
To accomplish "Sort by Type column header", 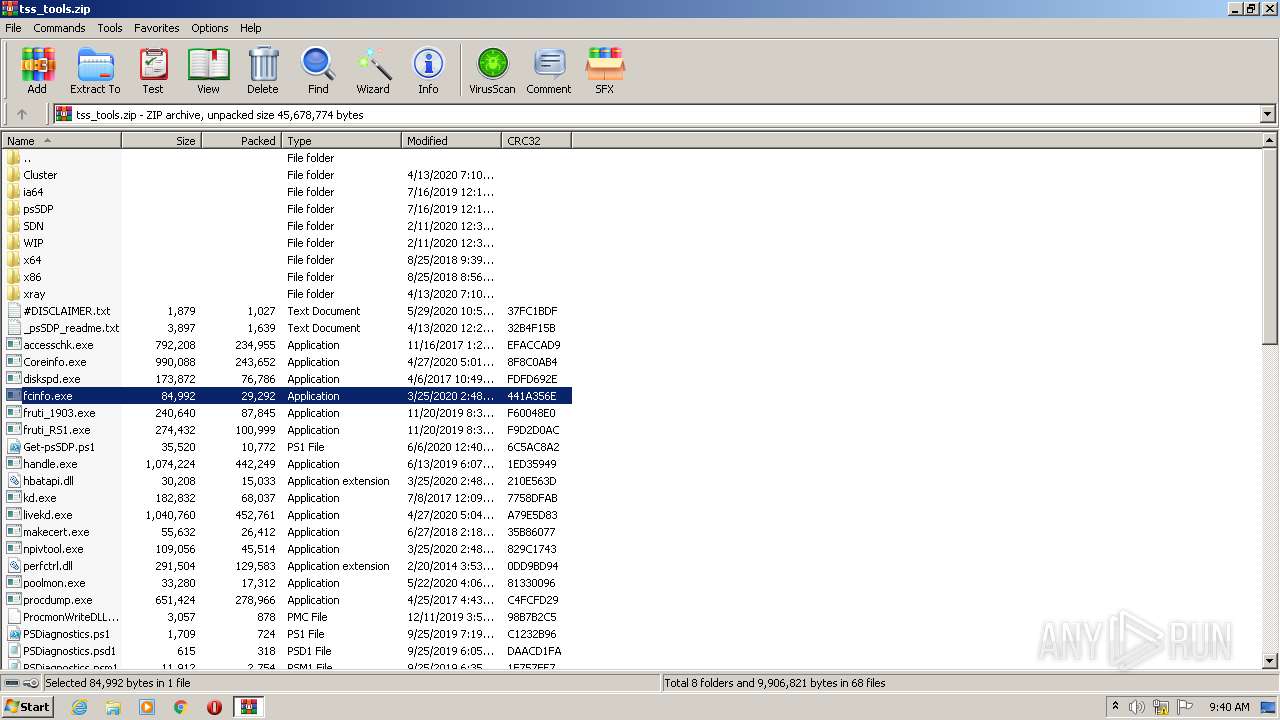I will (x=341, y=141).
